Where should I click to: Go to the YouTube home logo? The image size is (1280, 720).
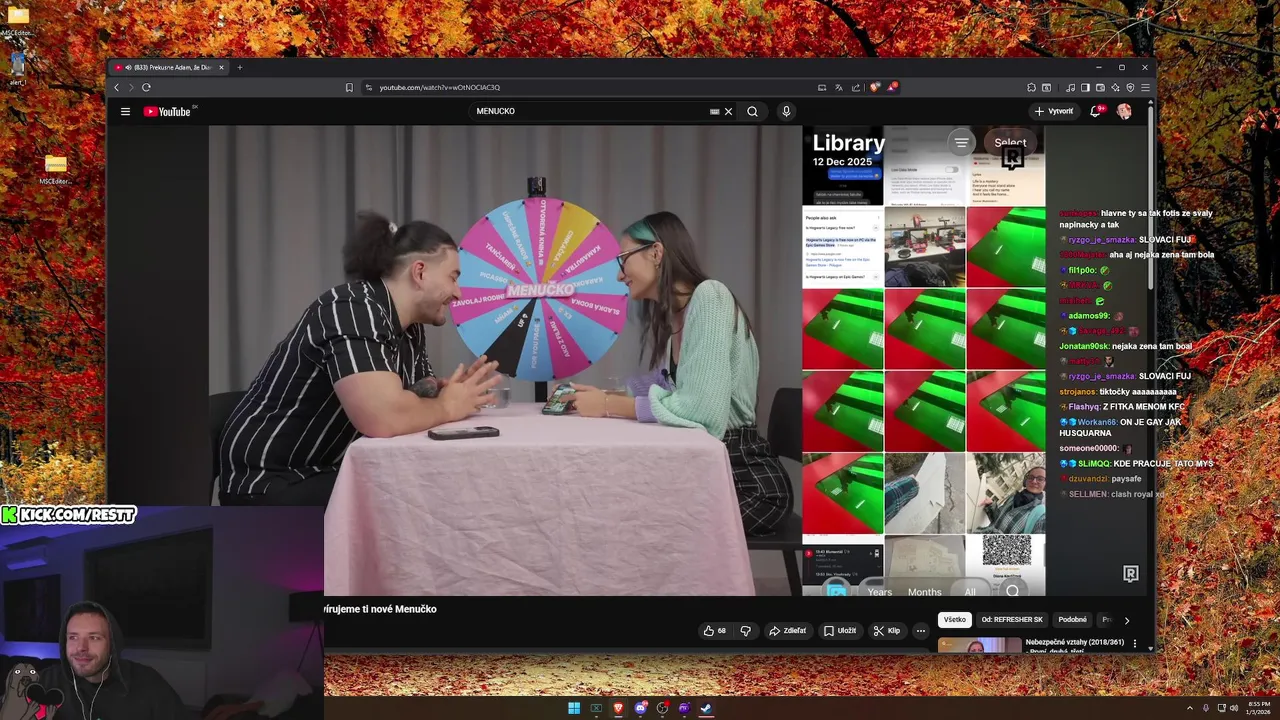point(167,111)
